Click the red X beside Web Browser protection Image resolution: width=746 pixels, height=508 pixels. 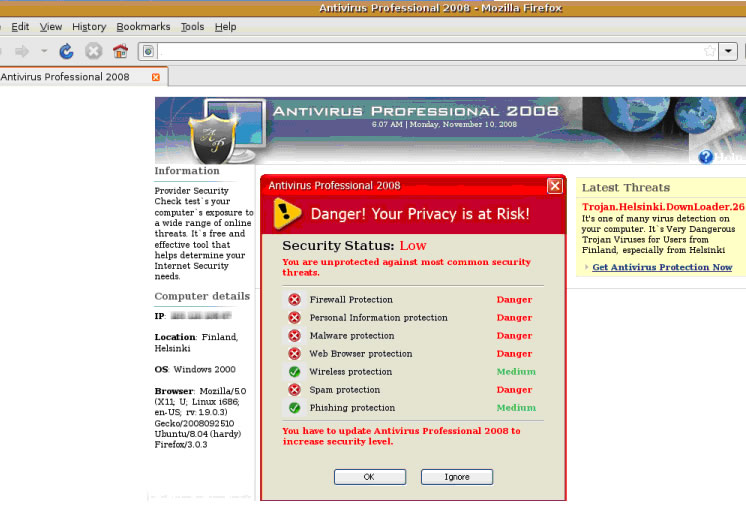294,354
